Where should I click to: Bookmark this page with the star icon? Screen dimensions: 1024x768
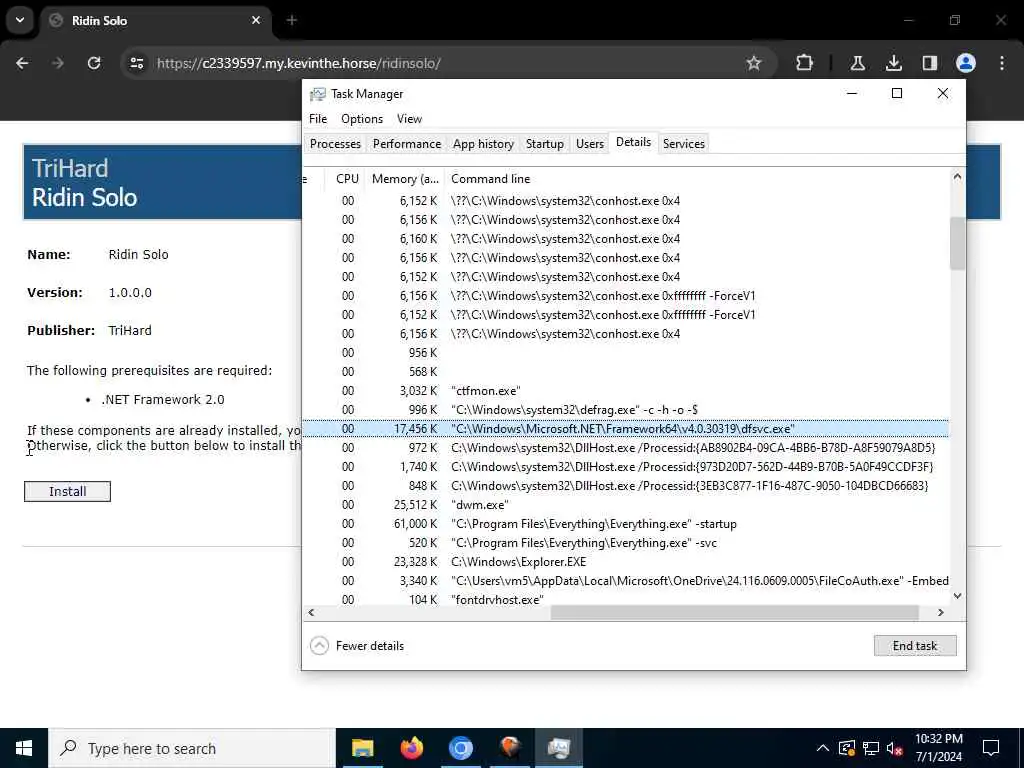coord(754,63)
